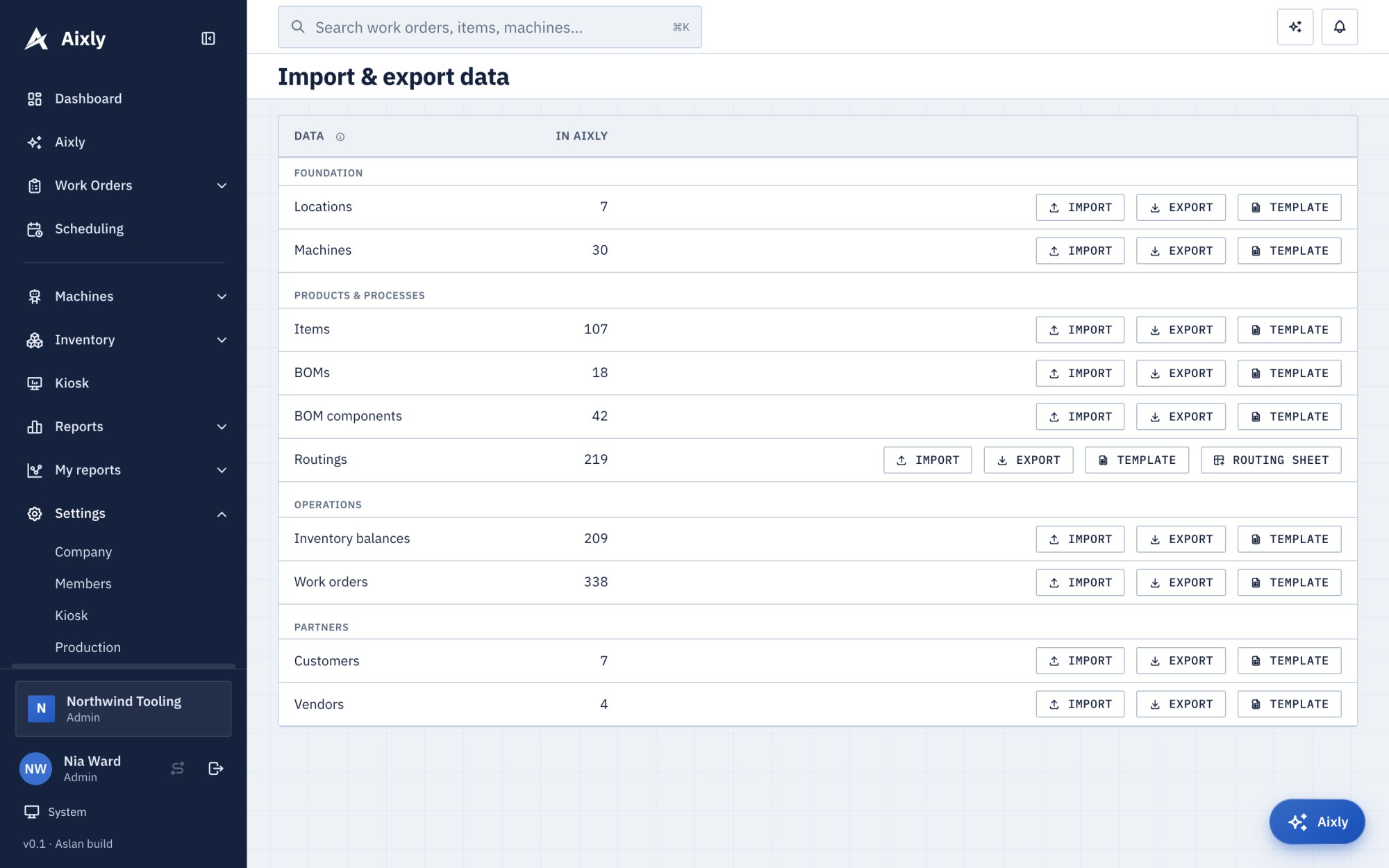Image resolution: width=1389 pixels, height=868 pixels.
Task: Click the Dashboard grid icon
Action: pyautogui.click(x=35, y=99)
